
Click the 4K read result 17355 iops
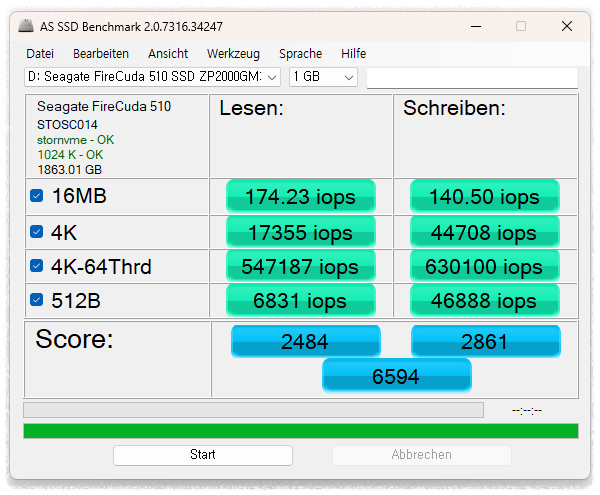click(x=301, y=232)
